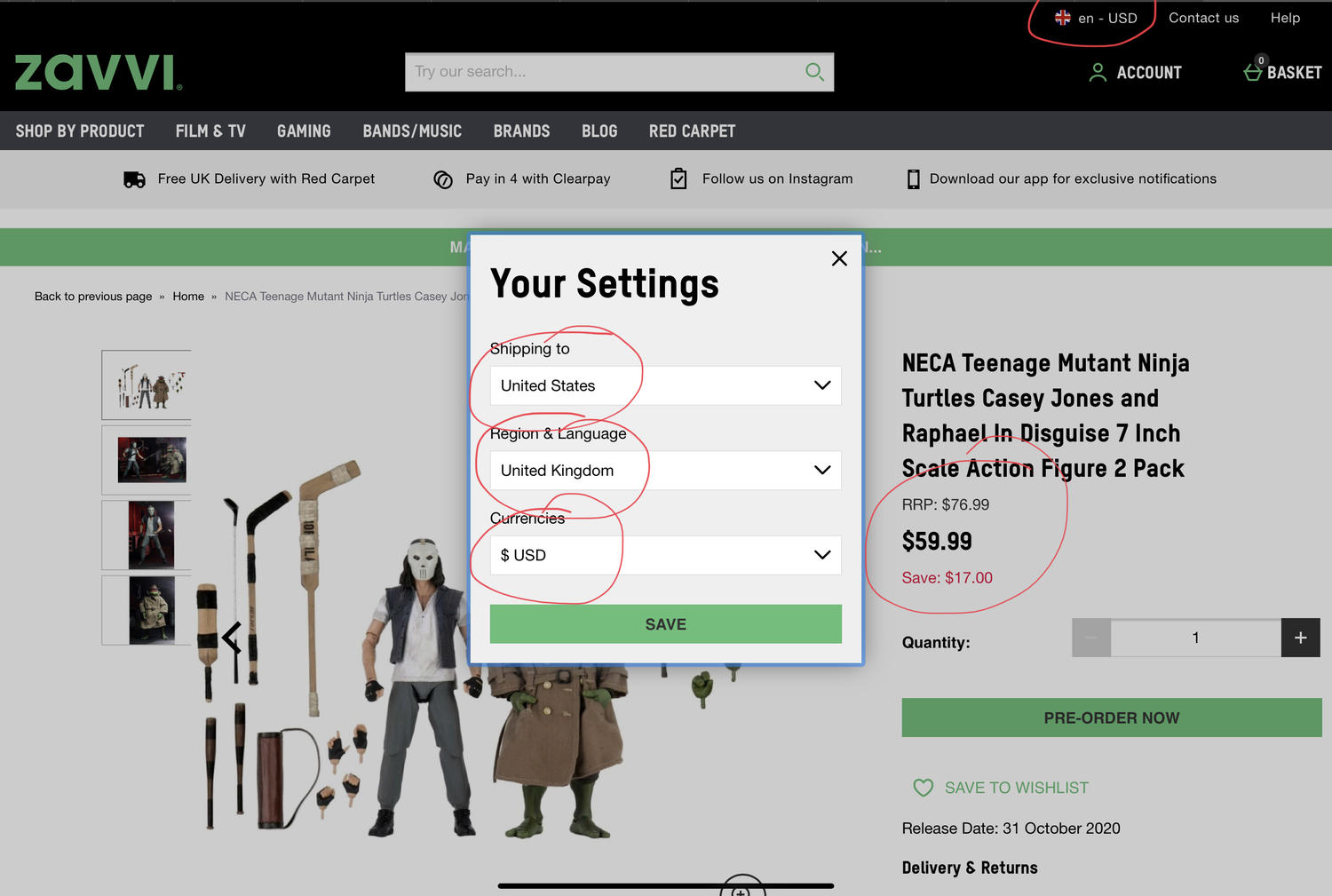Open the Contact us link
The image size is (1332, 896).
point(1203,18)
